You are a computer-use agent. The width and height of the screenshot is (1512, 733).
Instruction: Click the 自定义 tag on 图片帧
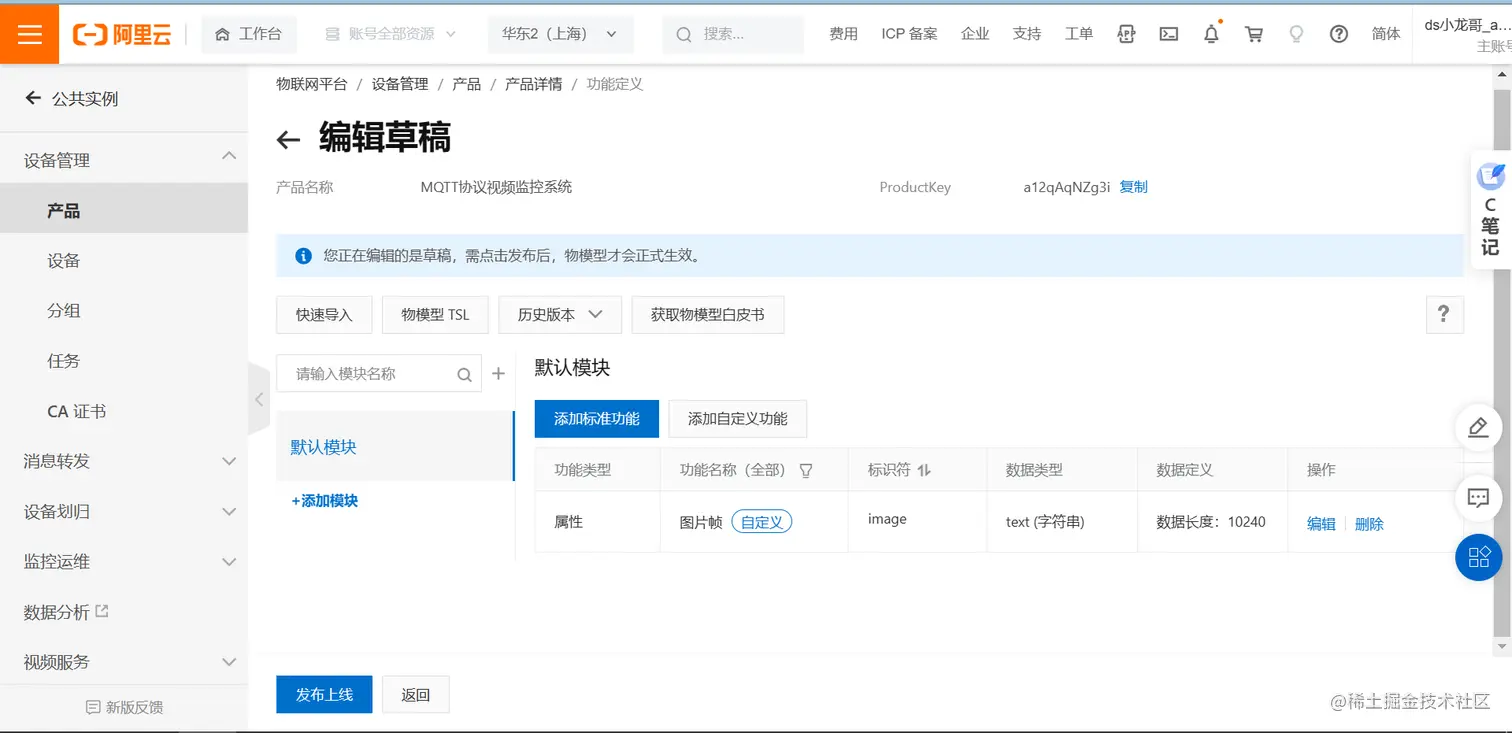click(x=761, y=522)
